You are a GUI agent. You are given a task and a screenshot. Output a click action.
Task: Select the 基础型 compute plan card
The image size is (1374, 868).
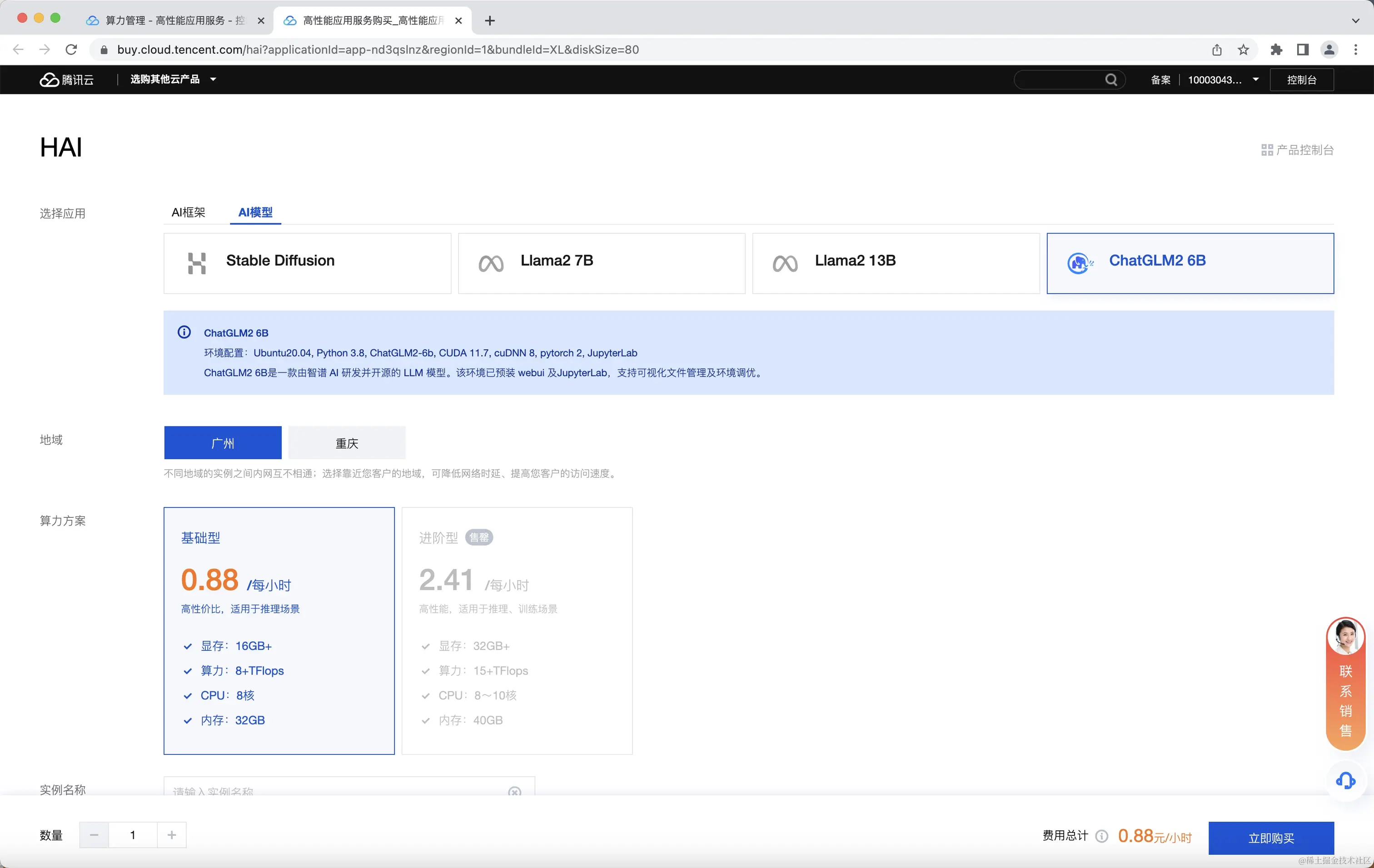279,630
